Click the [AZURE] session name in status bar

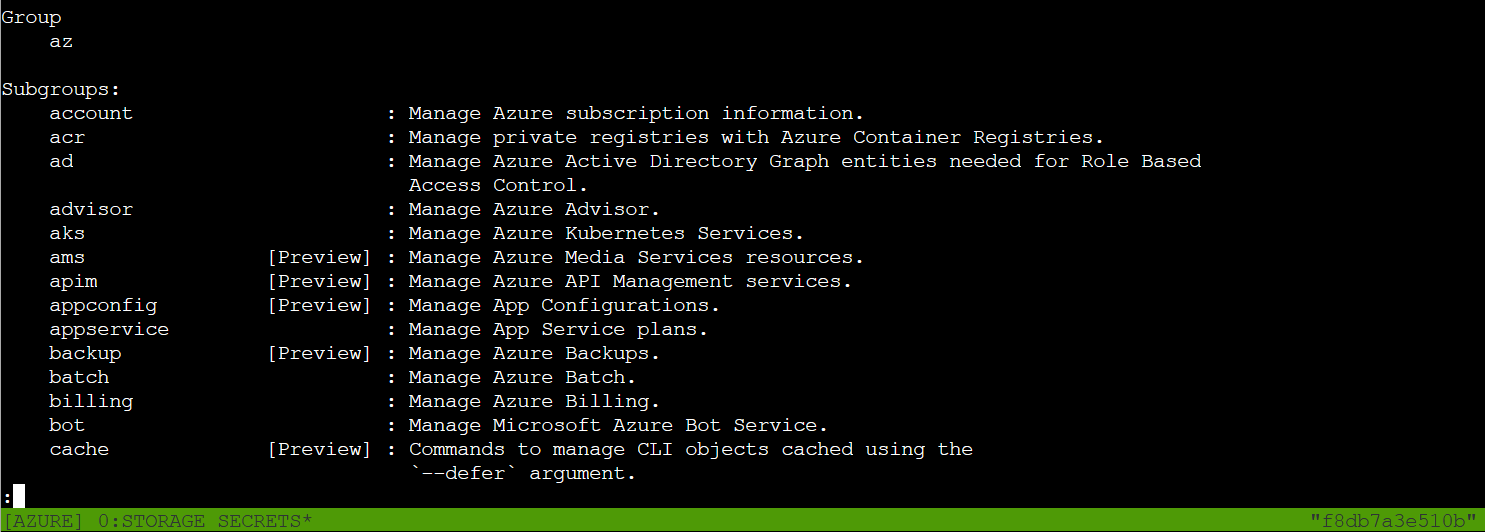[x=43, y=521]
